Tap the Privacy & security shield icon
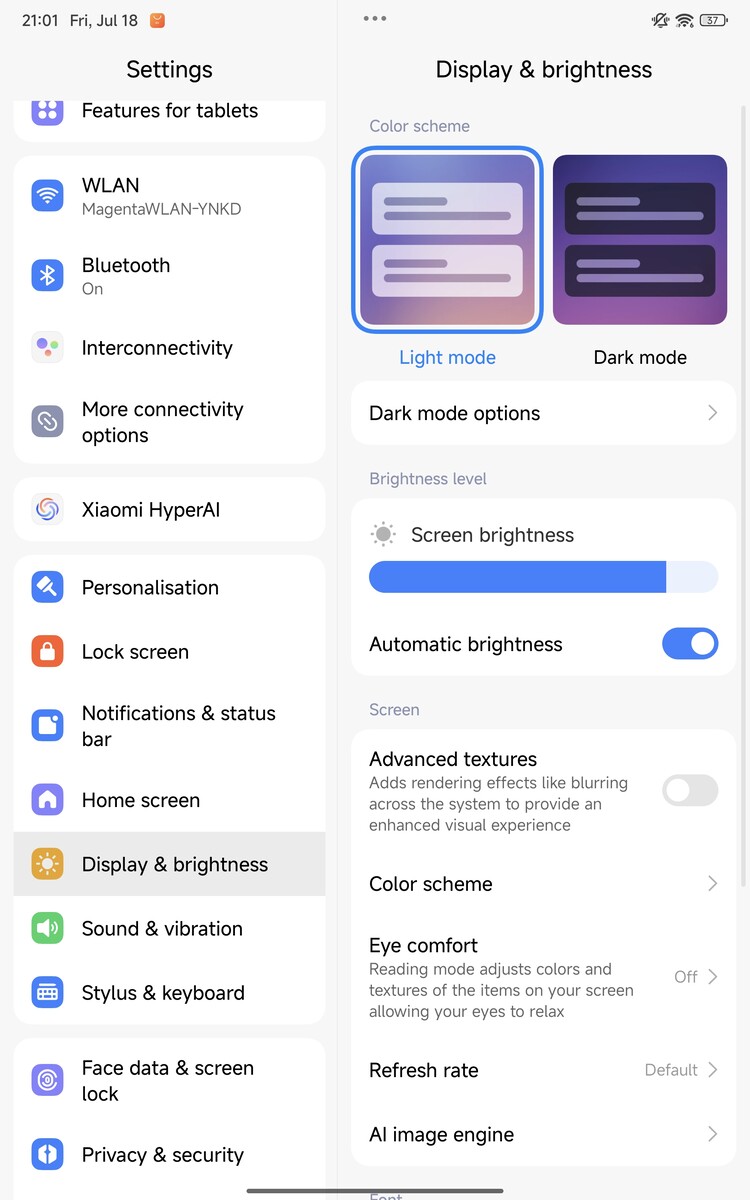The height and width of the screenshot is (1200, 750). coord(47,1155)
